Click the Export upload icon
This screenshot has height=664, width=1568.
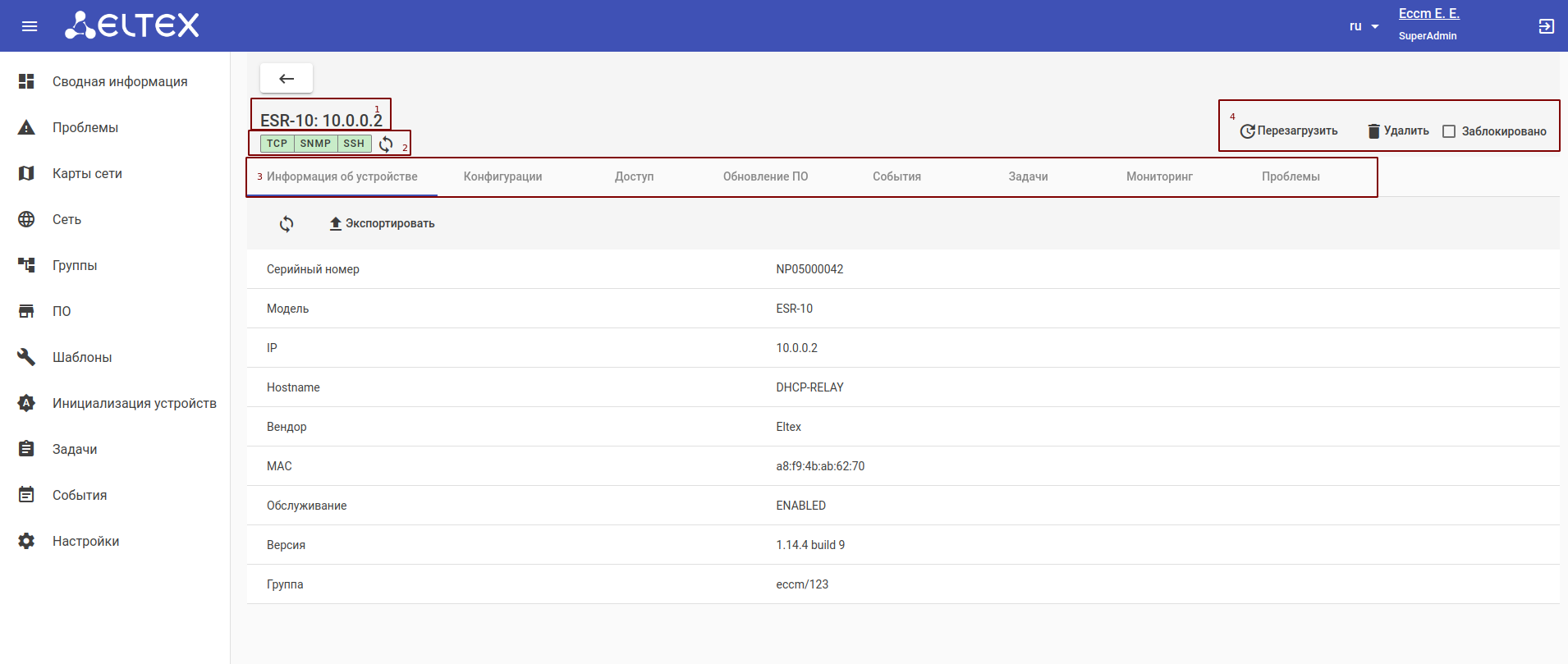pos(336,224)
